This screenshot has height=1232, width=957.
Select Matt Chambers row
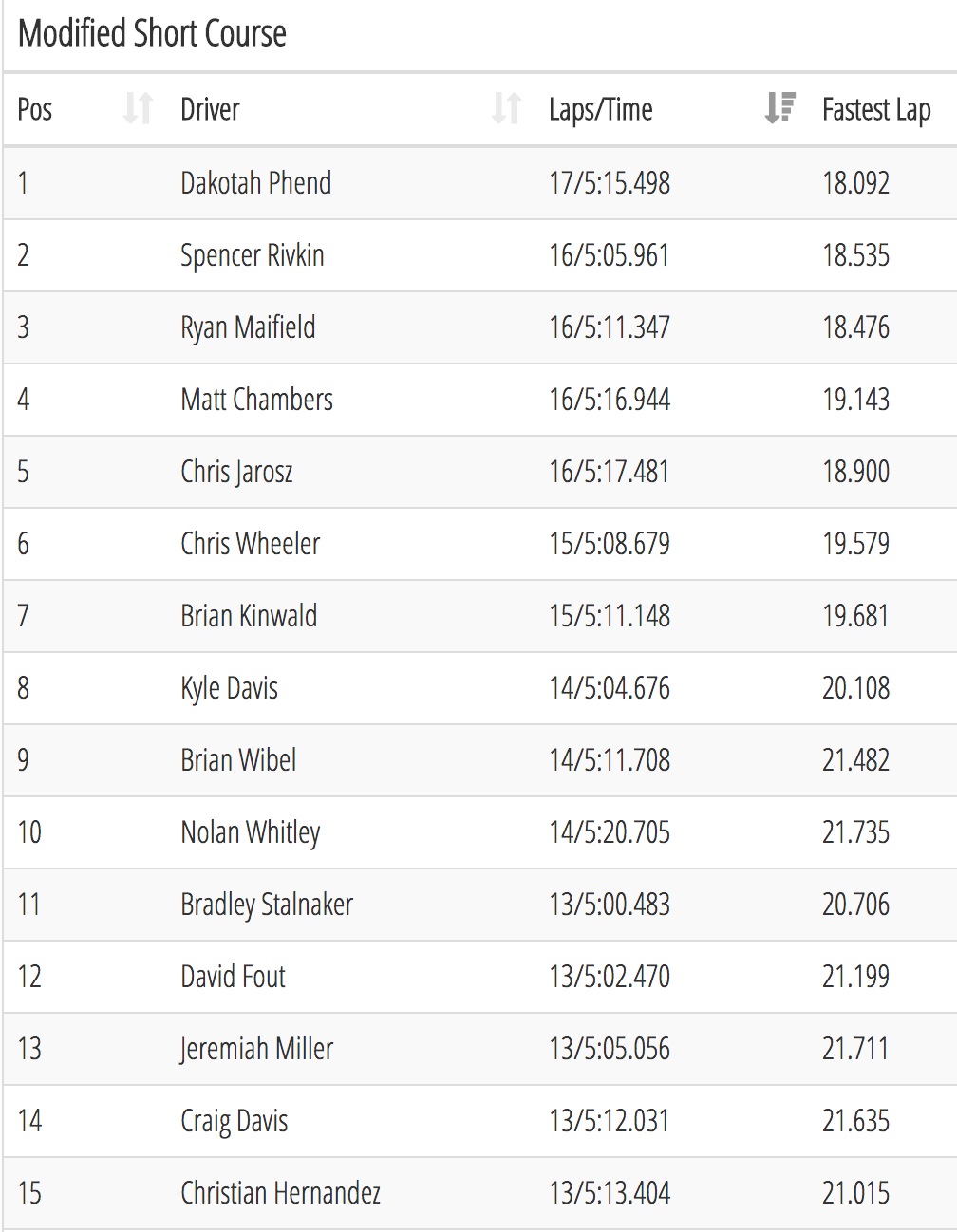[x=480, y=400]
